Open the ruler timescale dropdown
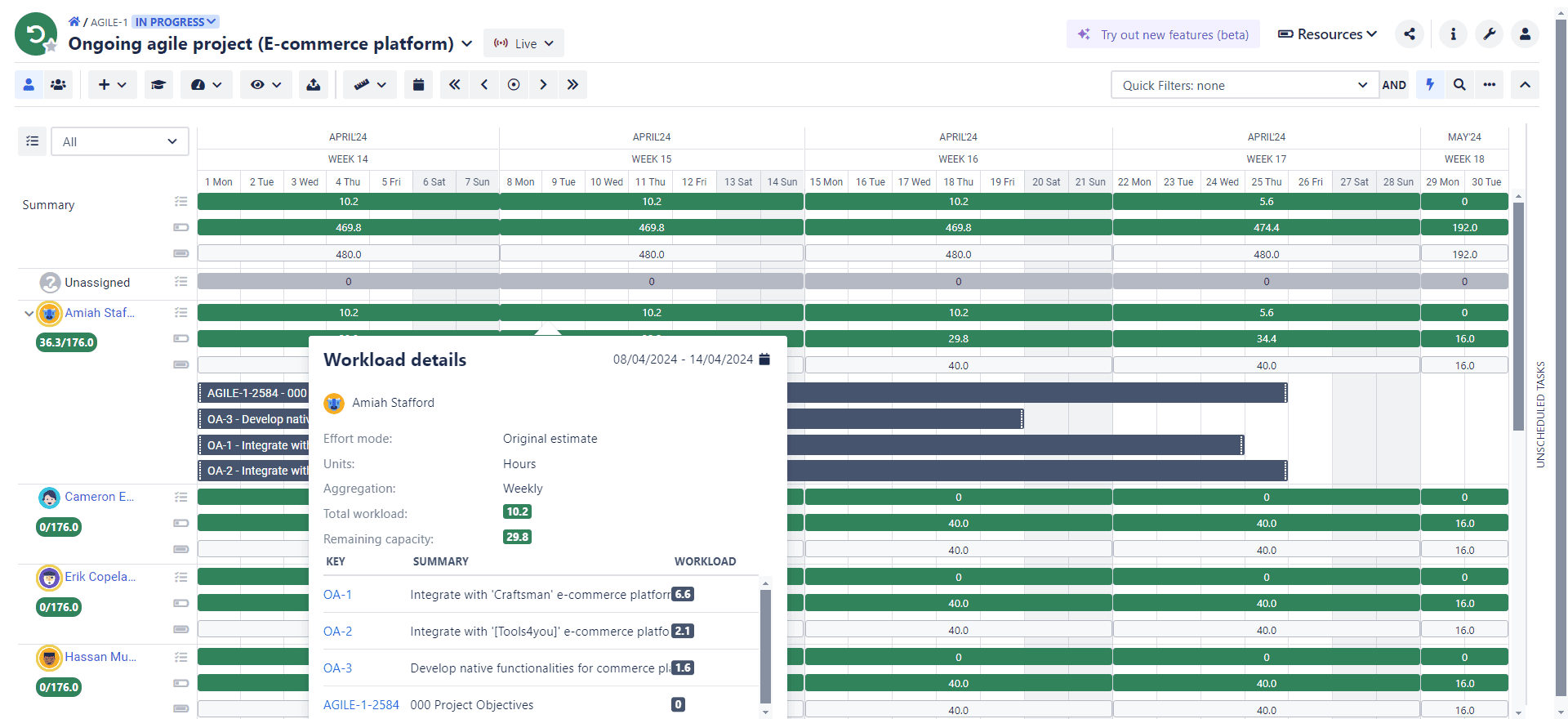Screen dimensions: 1568x719 pos(369,84)
